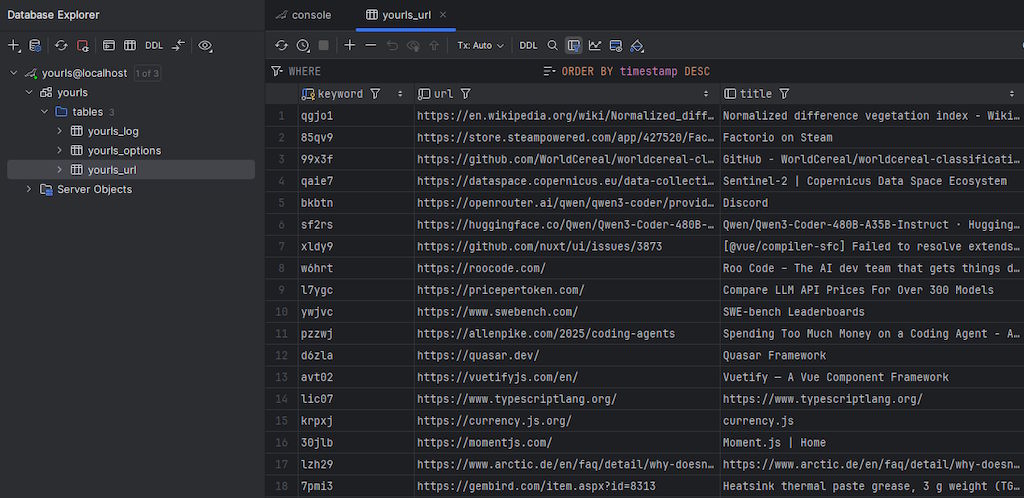Viewport: 1024px width, 498px height.
Task: Open table editor from Explorer toolbar
Action: click(130, 46)
